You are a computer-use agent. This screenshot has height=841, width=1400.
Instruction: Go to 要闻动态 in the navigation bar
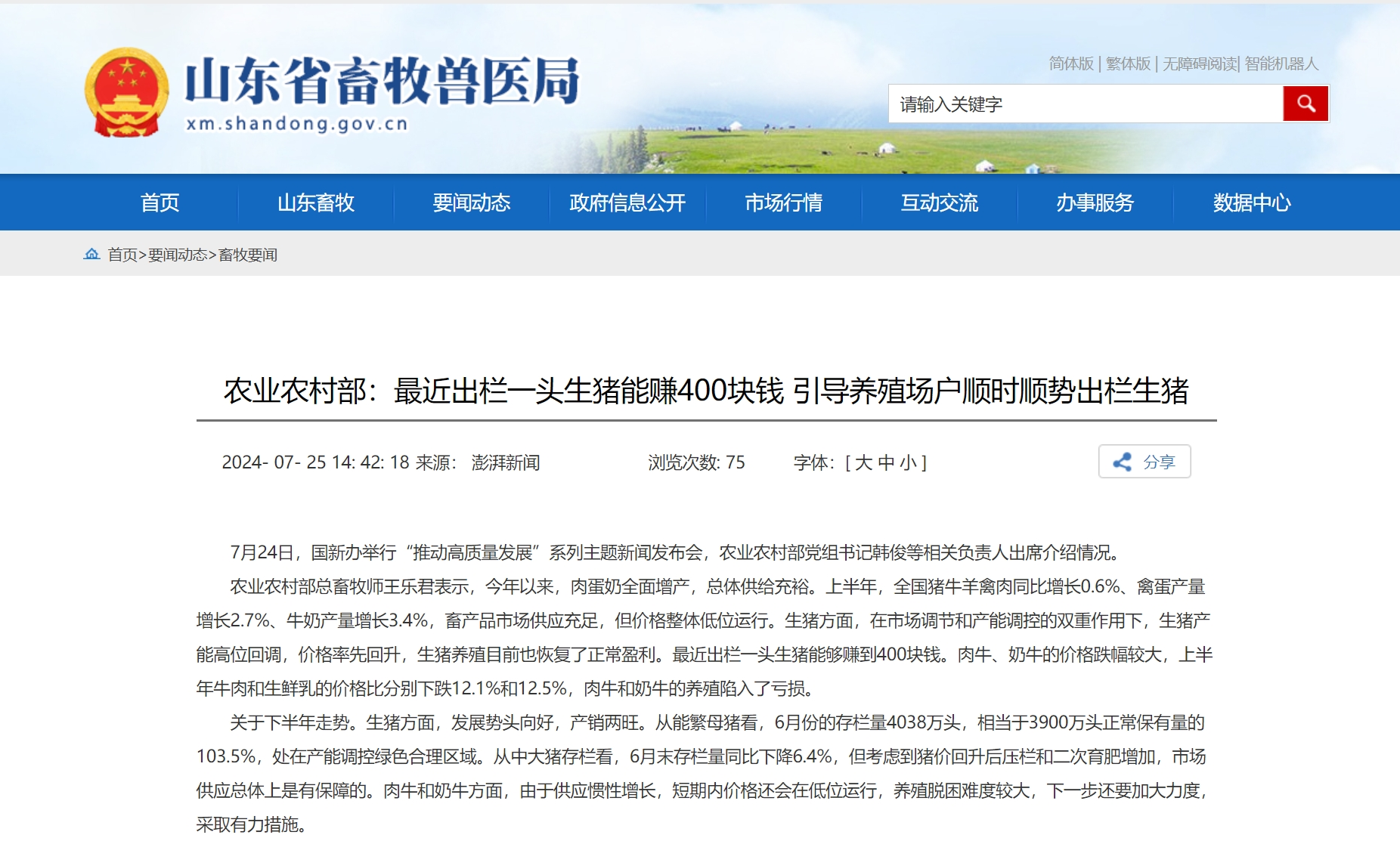(472, 203)
